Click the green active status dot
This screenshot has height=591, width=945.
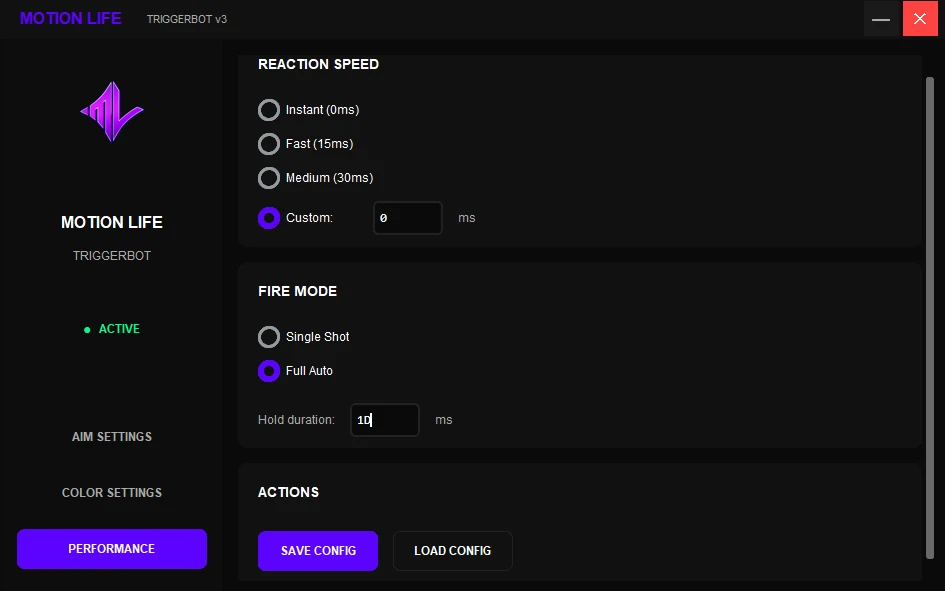(x=87, y=330)
